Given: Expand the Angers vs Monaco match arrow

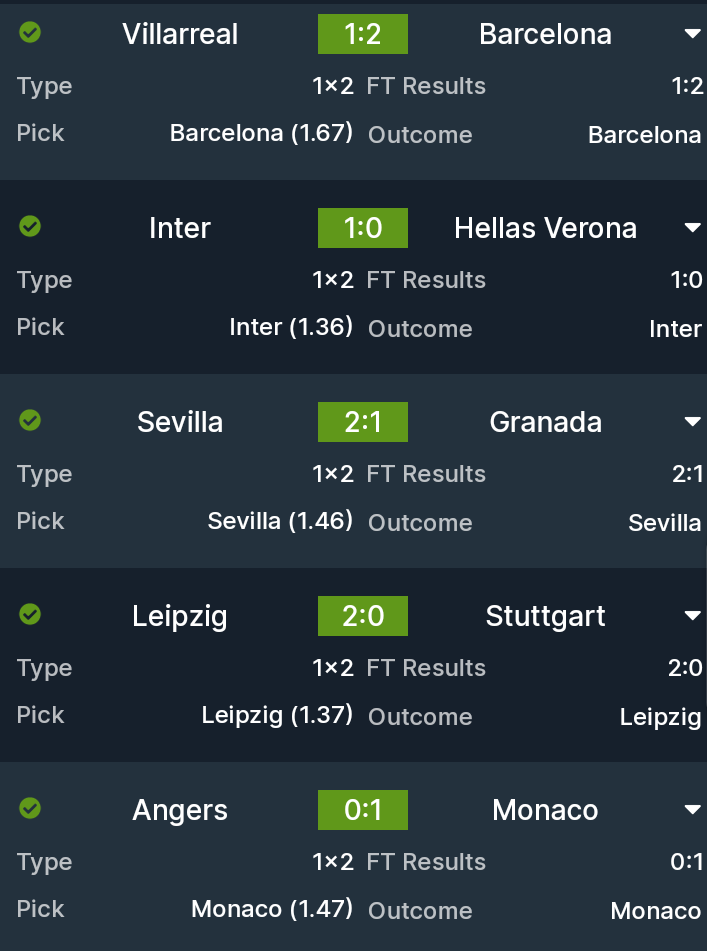Looking at the screenshot, I should [x=692, y=809].
